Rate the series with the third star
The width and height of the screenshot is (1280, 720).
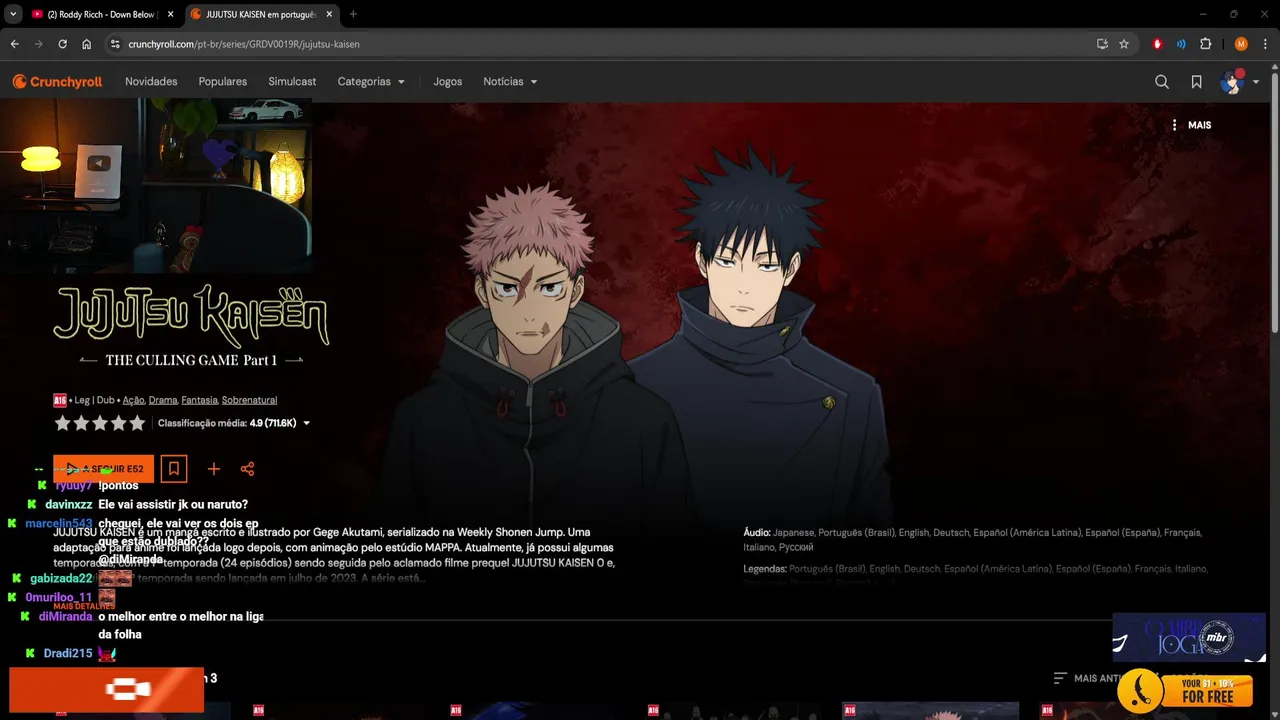tap(100, 423)
